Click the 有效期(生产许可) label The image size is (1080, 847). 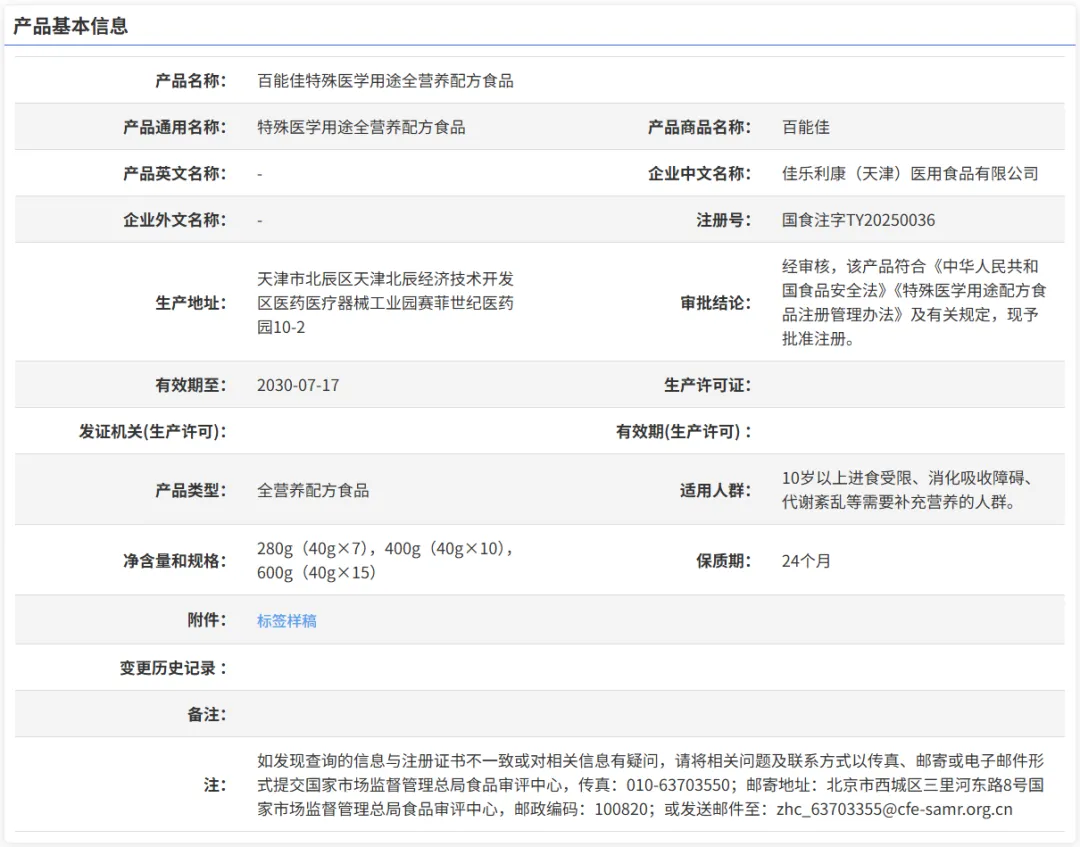(x=684, y=432)
